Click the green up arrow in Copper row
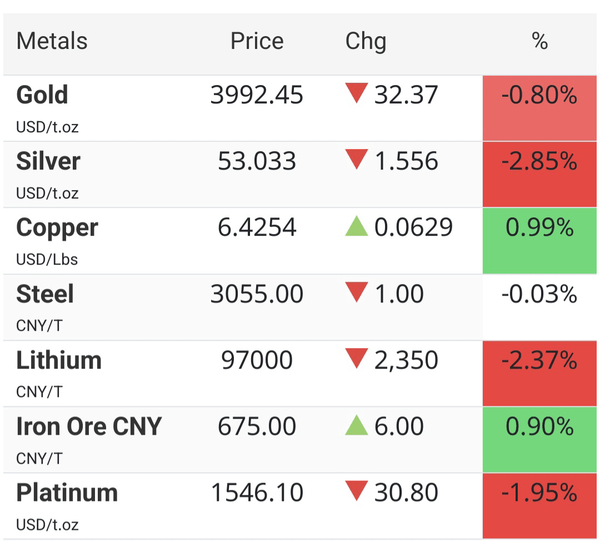600x541 pixels. pos(356,226)
